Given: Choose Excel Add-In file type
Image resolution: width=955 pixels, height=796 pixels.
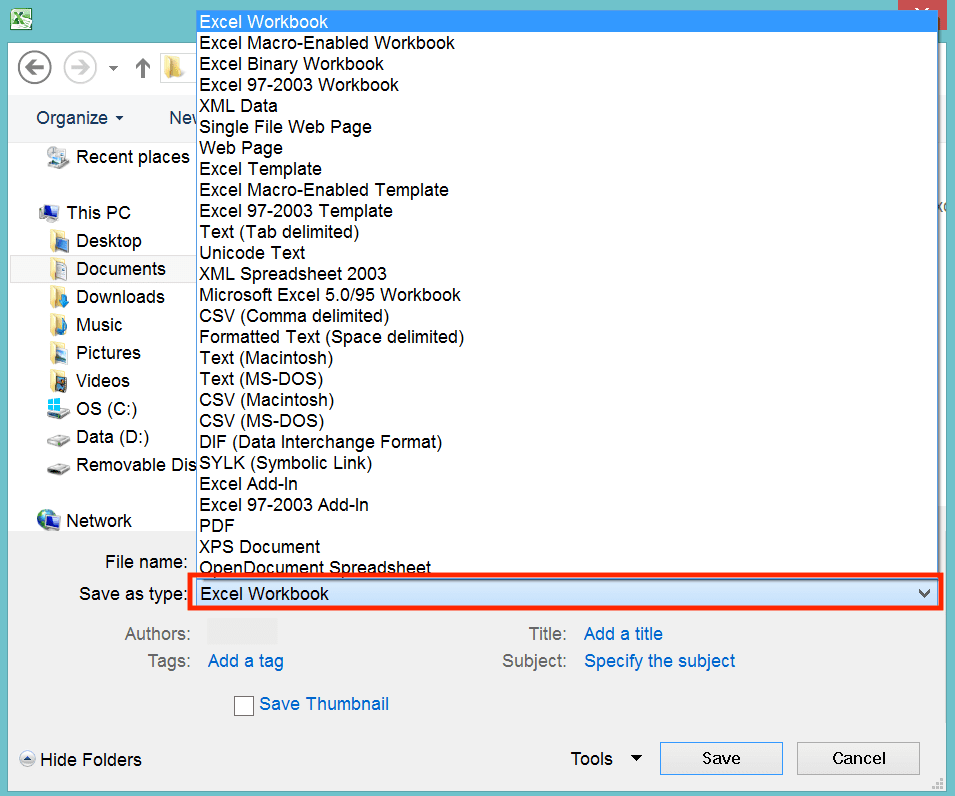Looking at the screenshot, I should 568,484.
